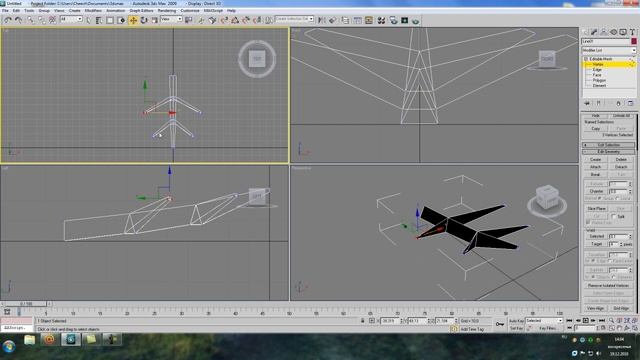Screen dimensions: 640x360
Task: Click Remove modifier trash icon
Action: 618,103
